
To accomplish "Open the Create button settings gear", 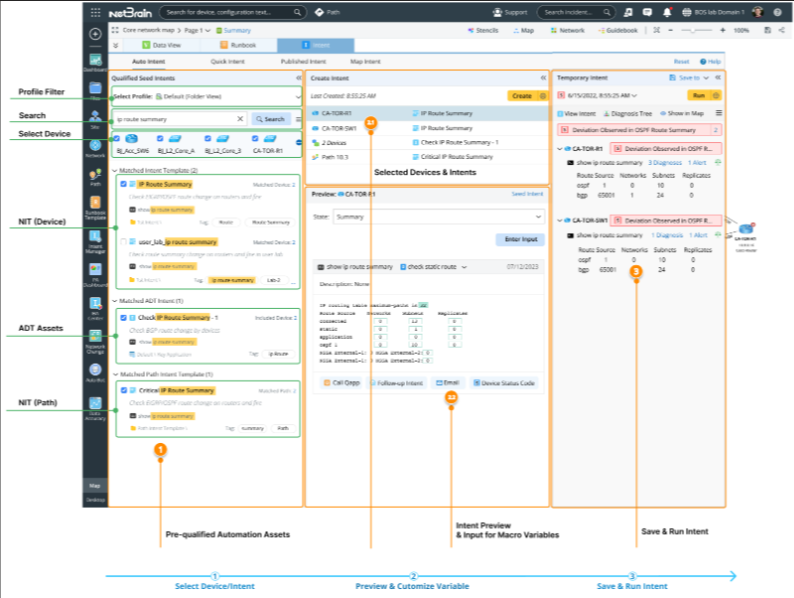I will (x=543, y=96).
